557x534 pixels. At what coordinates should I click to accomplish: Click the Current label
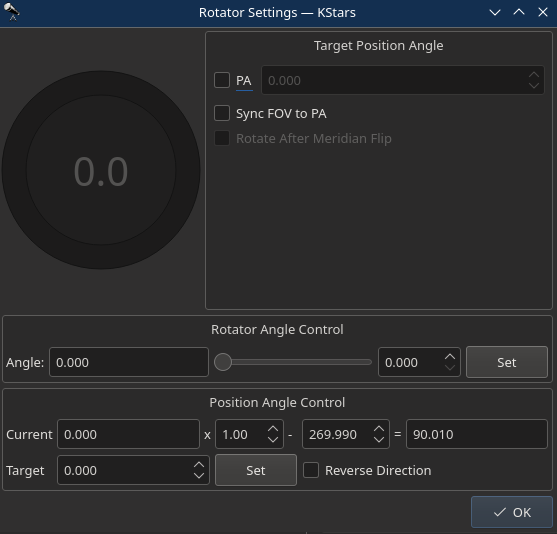(x=29, y=435)
